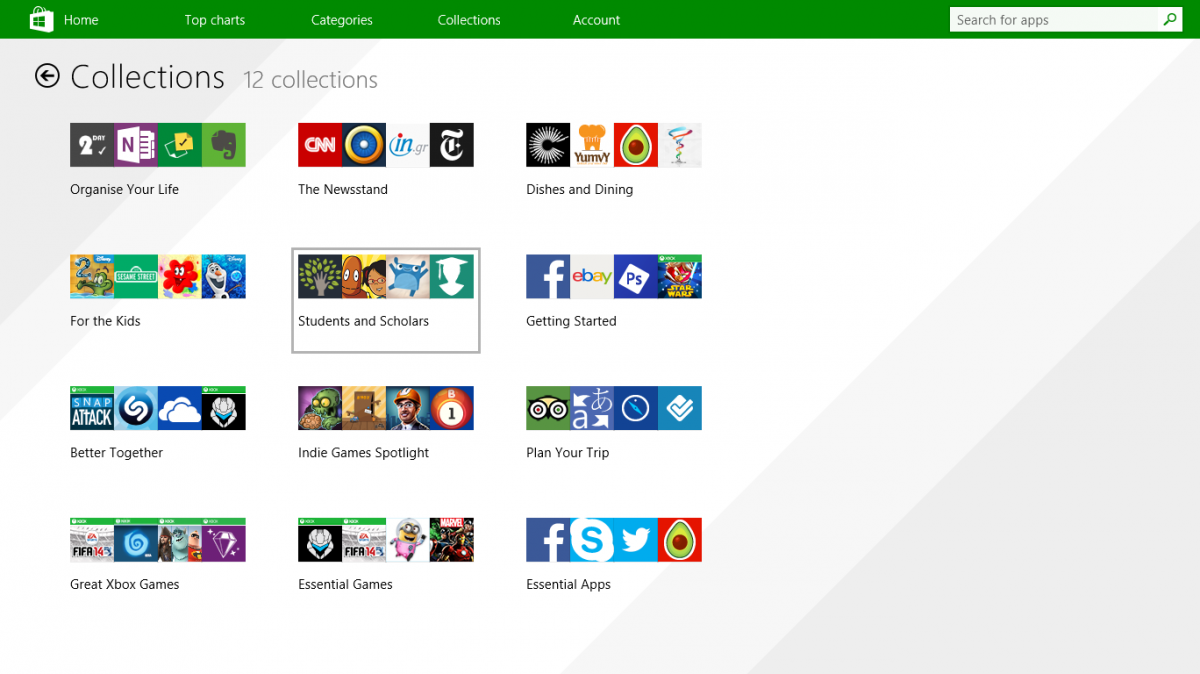
Task: Open the Collections menu item
Action: [469, 20]
